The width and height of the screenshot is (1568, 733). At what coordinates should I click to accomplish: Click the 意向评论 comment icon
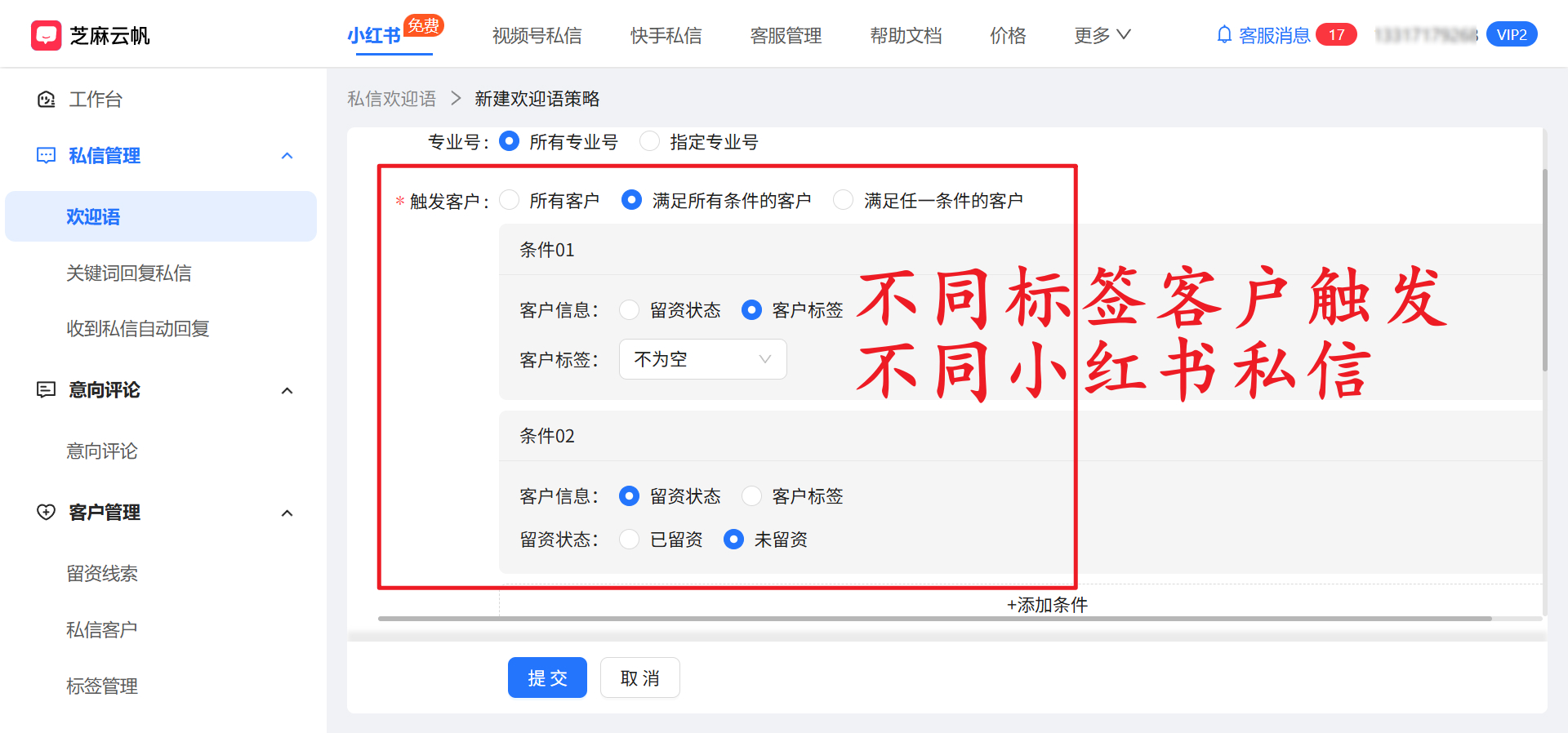point(47,390)
